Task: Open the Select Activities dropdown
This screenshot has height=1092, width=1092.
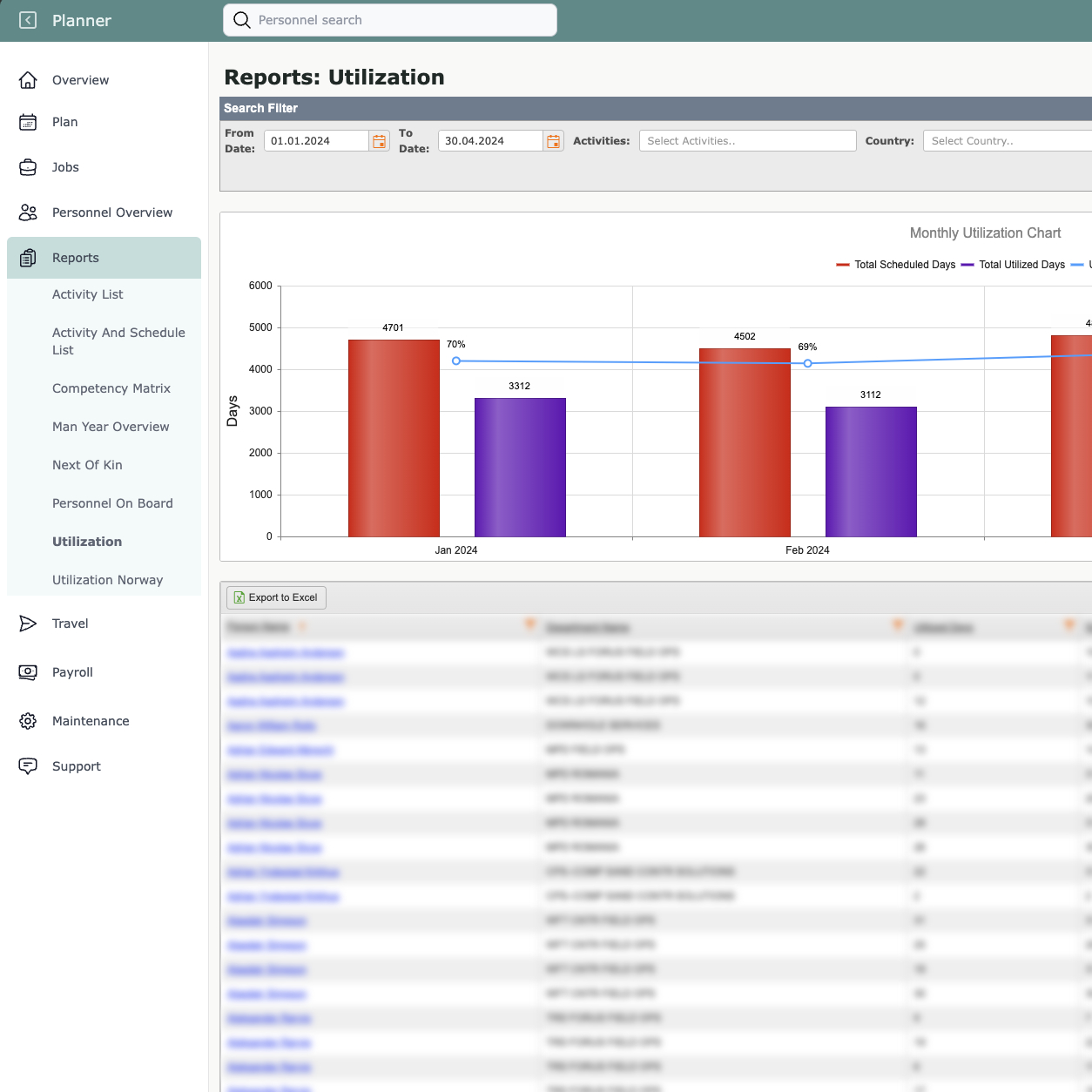Action: (747, 140)
